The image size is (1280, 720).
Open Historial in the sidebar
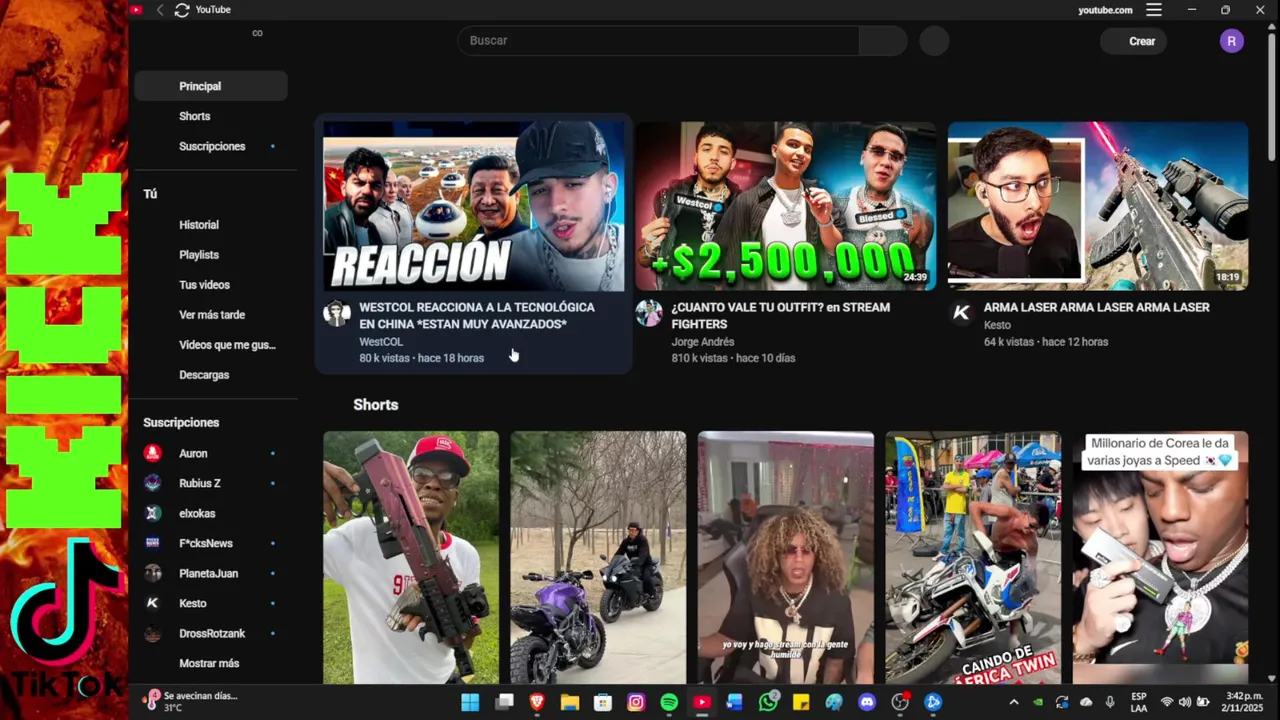pos(211,225)
